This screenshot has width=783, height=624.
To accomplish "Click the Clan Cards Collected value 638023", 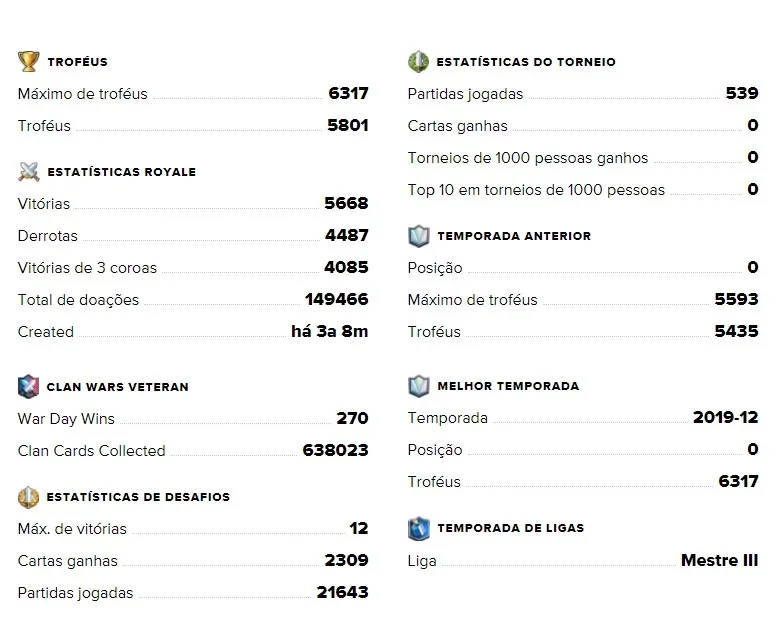I will pyautogui.click(x=336, y=450).
